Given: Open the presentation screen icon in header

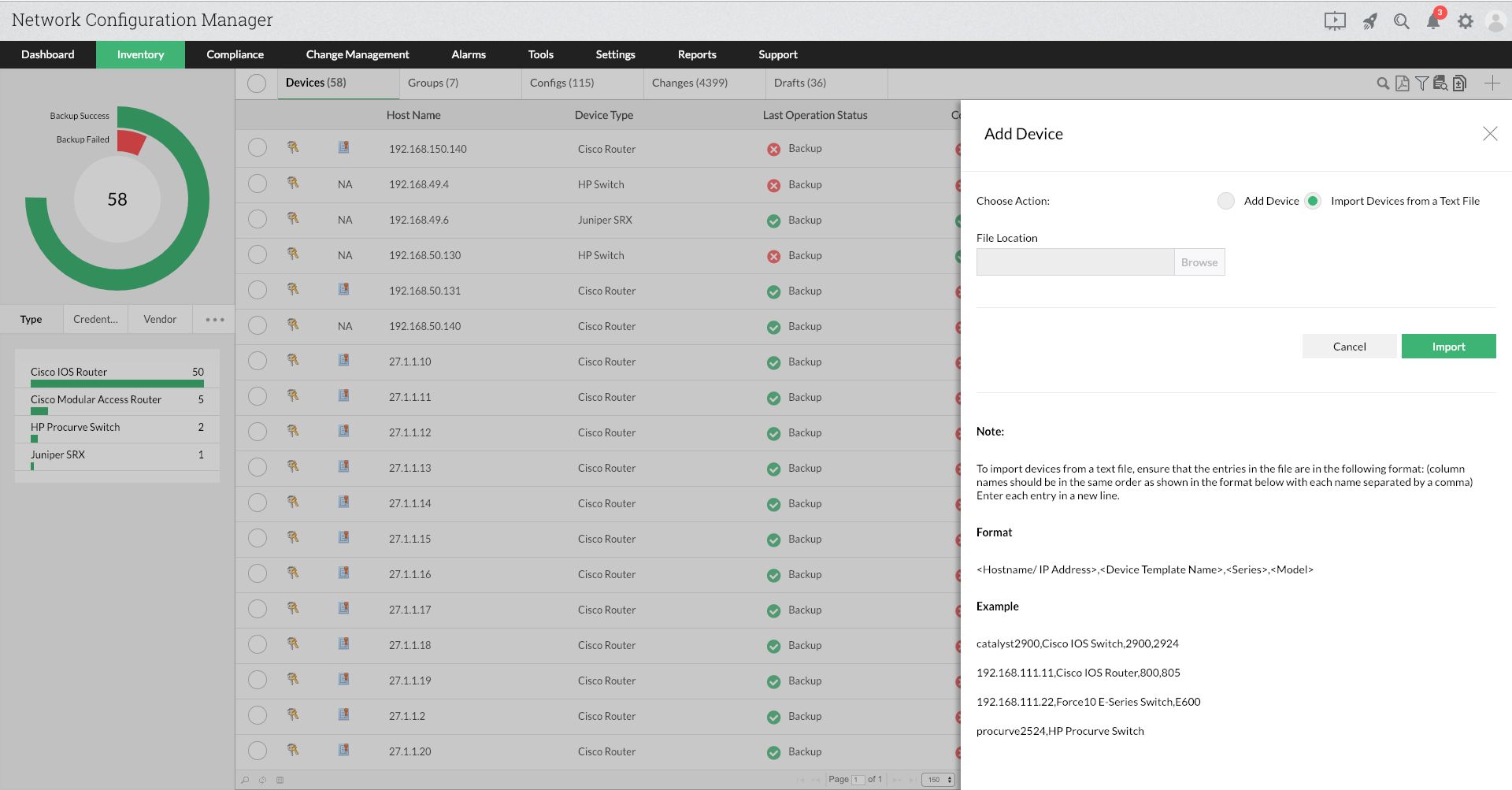Looking at the screenshot, I should pos(1335,21).
